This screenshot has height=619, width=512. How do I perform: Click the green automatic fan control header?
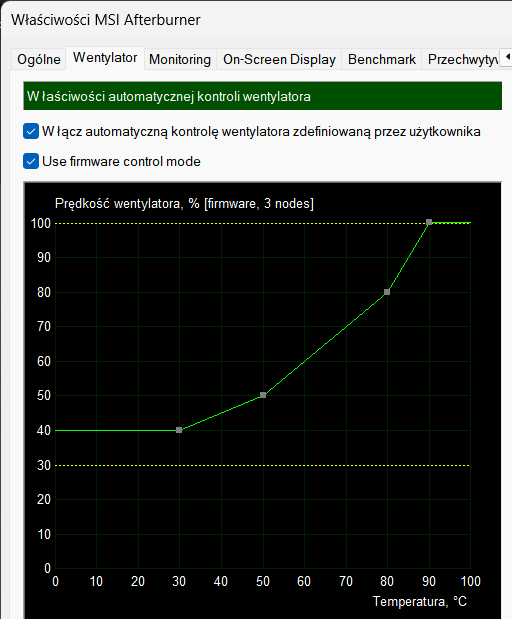263,96
